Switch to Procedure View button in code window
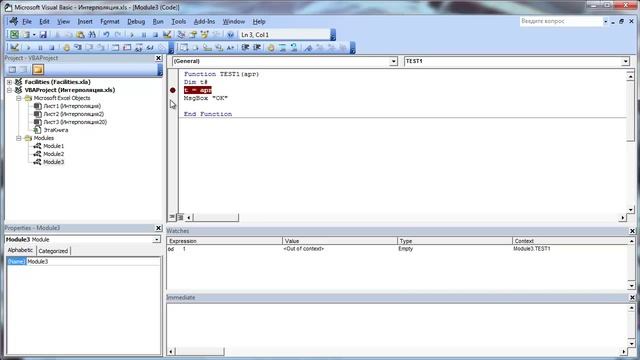640x360 pixels. click(172, 217)
